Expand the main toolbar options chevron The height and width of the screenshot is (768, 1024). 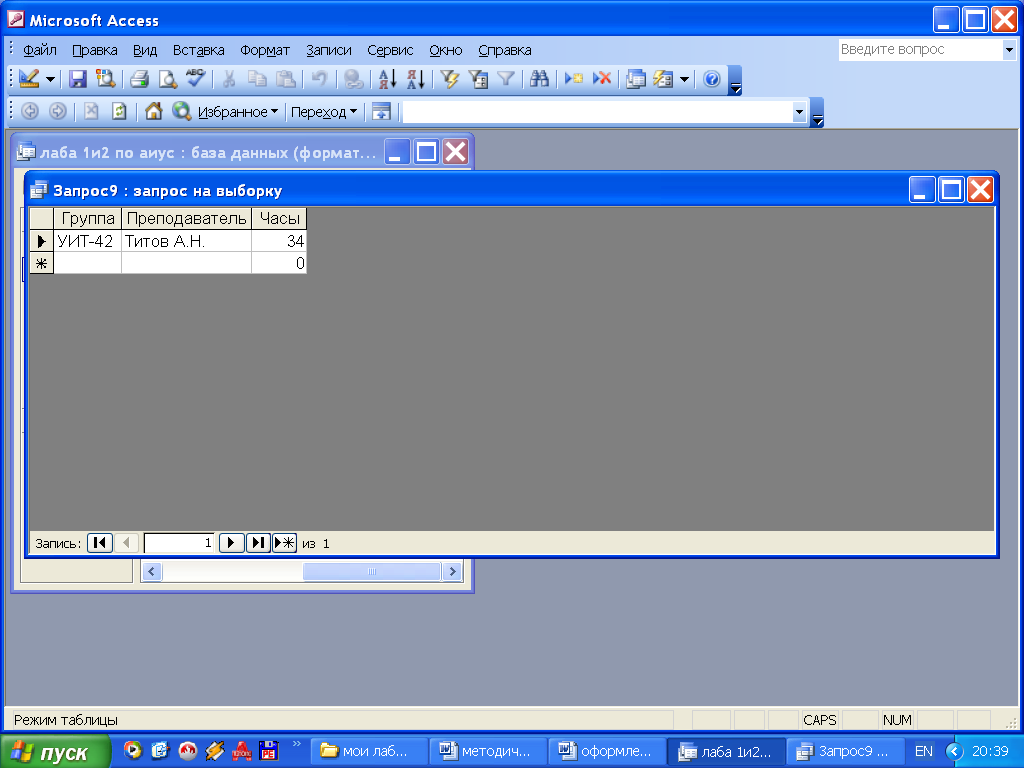(735, 81)
